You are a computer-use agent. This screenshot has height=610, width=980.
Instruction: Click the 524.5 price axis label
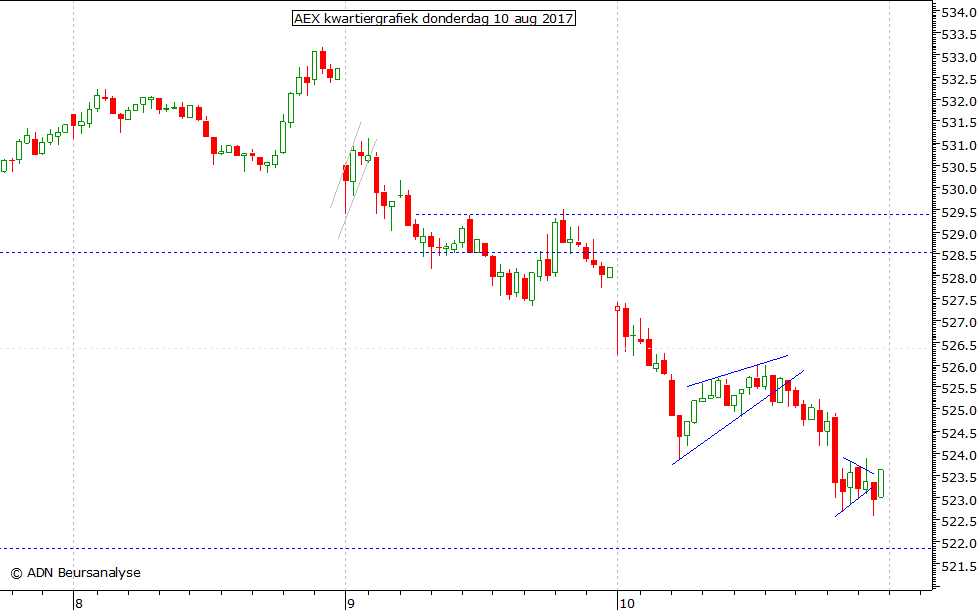point(959,433)
